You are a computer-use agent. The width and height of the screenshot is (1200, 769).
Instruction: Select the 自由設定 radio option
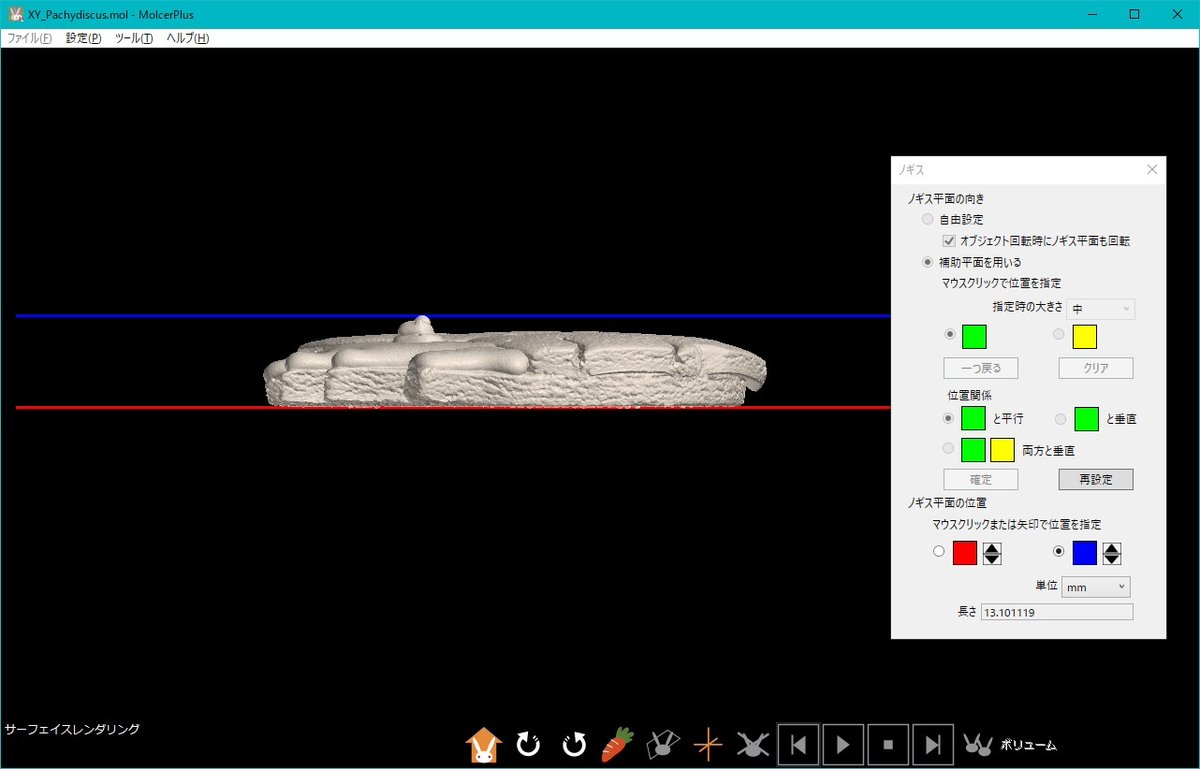coord(928,219)
